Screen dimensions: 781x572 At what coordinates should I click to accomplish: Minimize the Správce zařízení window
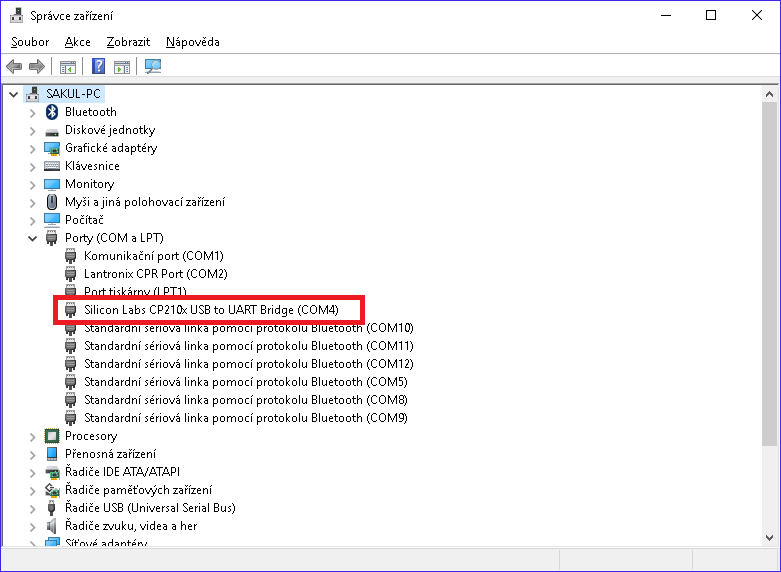[666, 15]
